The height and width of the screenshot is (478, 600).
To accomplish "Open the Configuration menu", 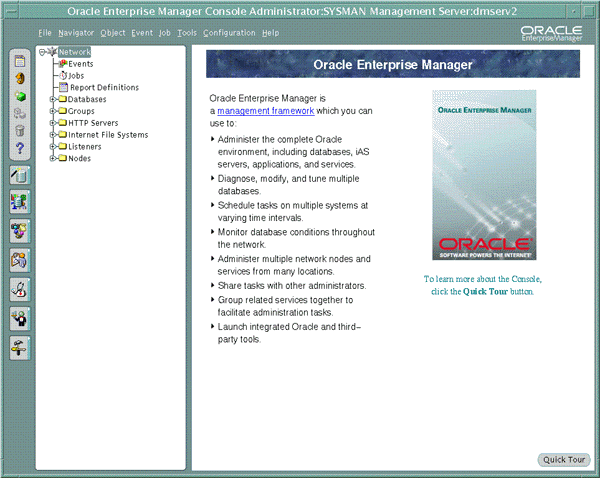I will point(229,33).
